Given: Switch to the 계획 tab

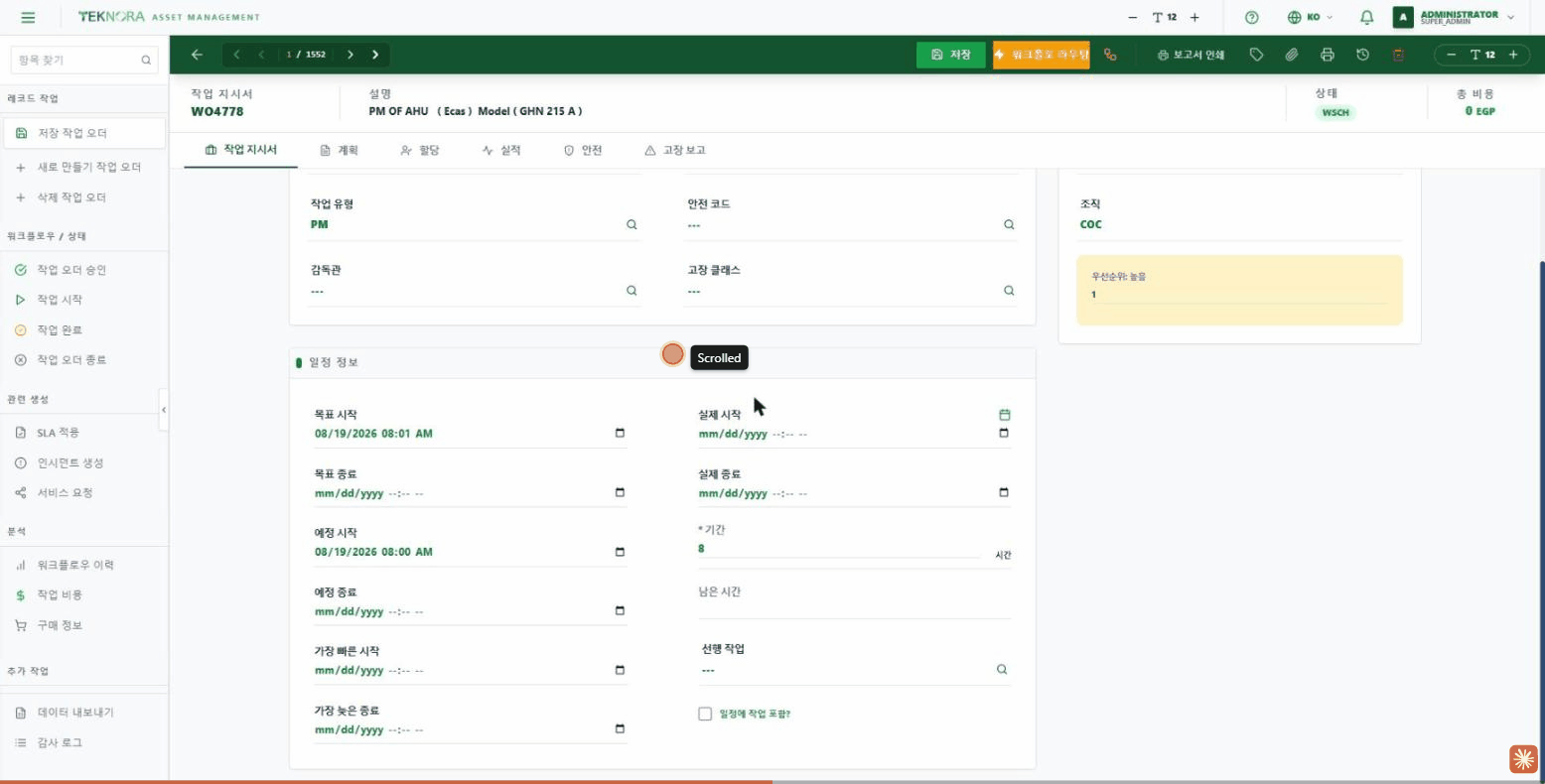Looking at the screenshot, I should click(x=339, y=150).
